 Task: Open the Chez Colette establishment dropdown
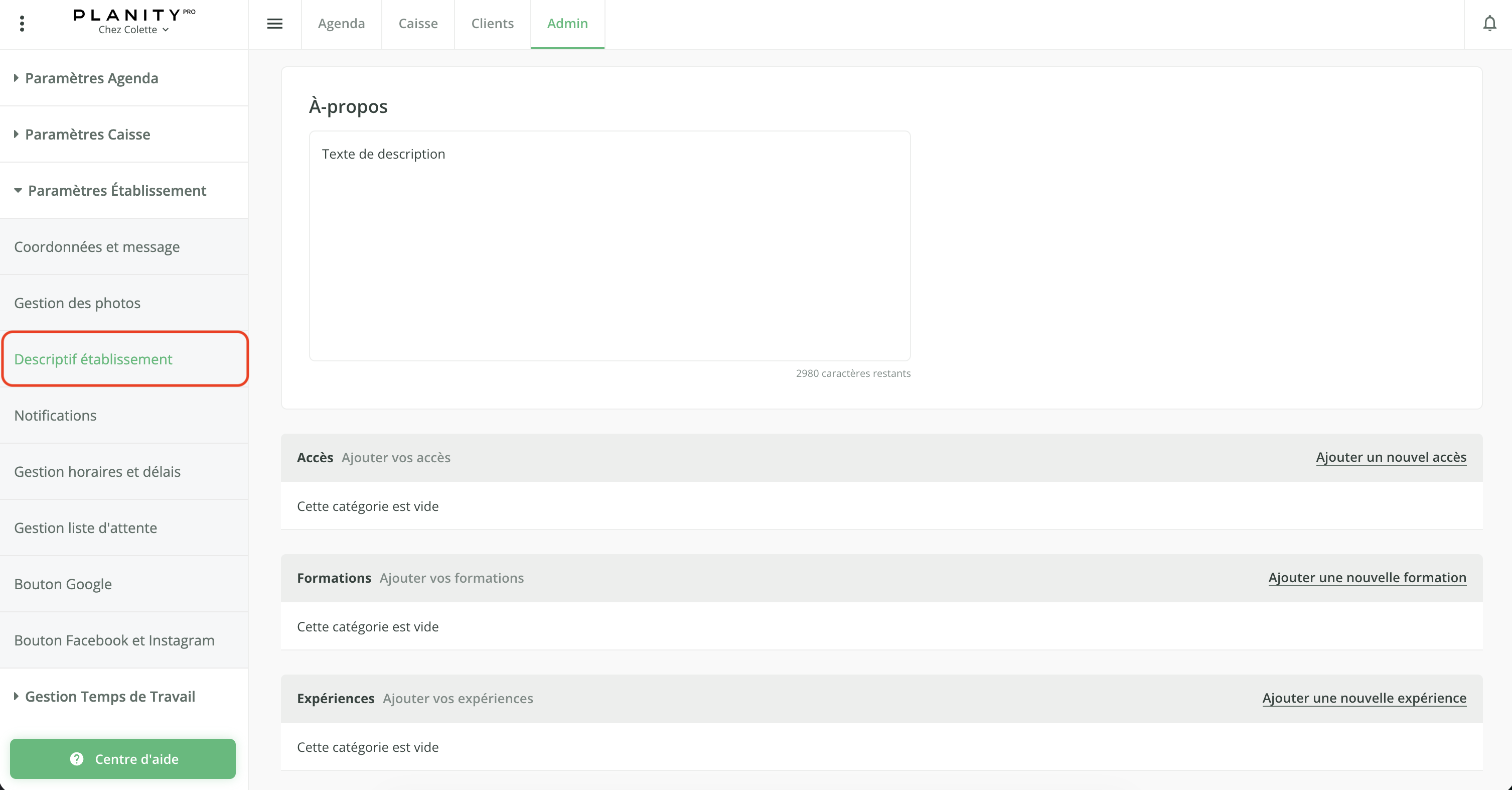133,30
